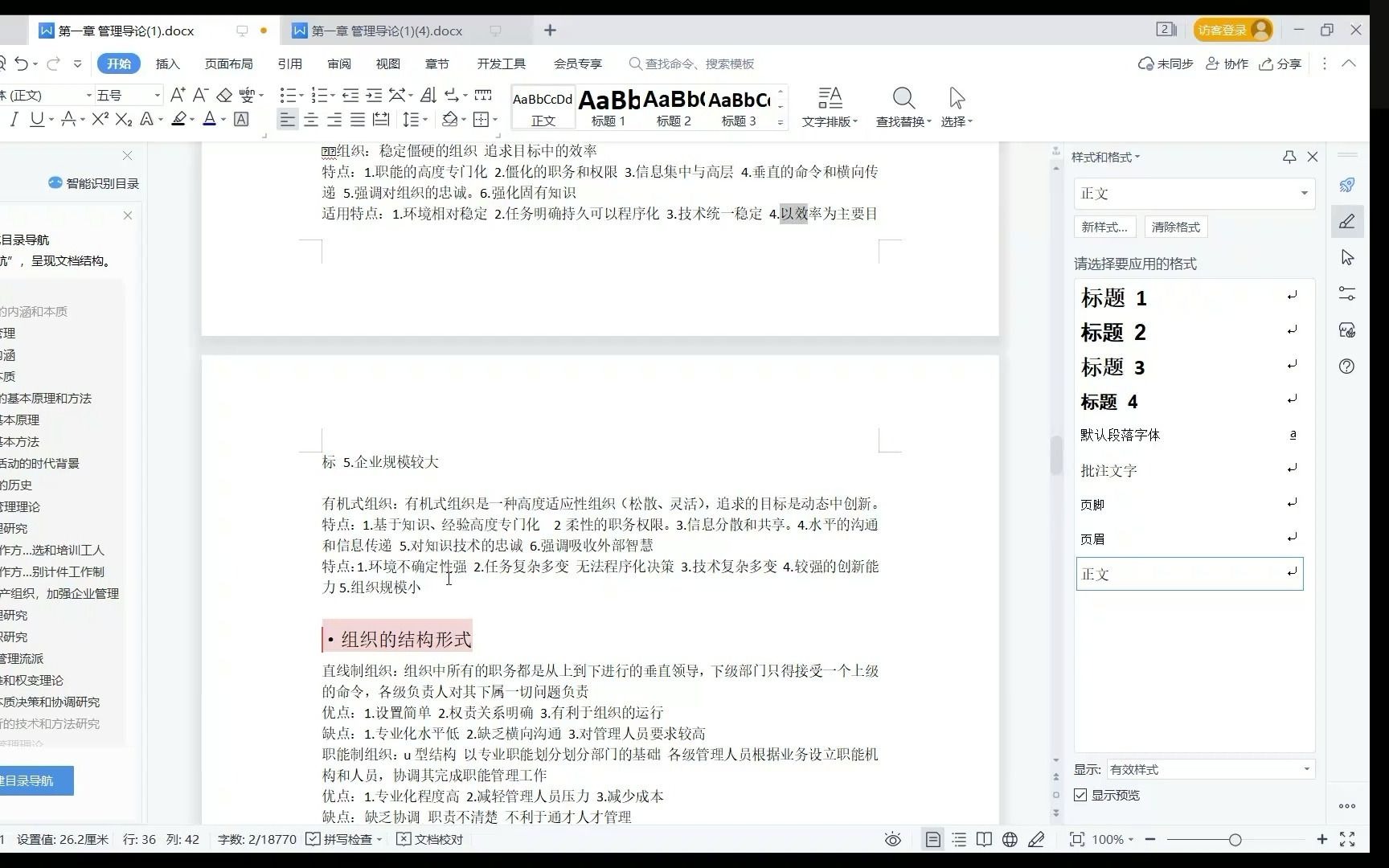Click the decrease font size icon
The image size is (1389, 868).
(x=201, y=95)
